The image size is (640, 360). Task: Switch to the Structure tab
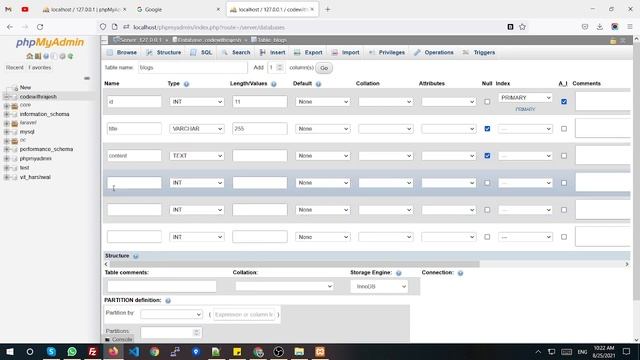click(x=164, y=52)
